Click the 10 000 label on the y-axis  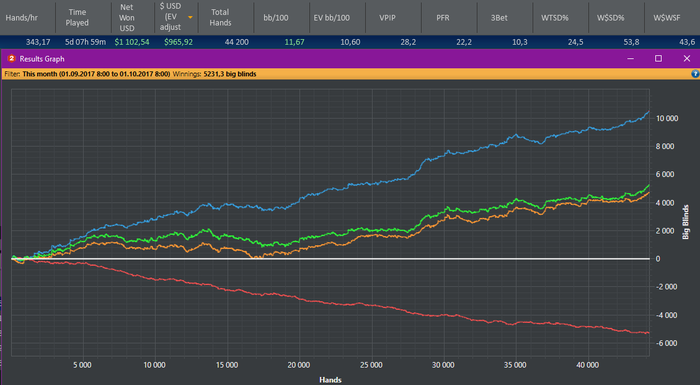(x=667, y=118)
